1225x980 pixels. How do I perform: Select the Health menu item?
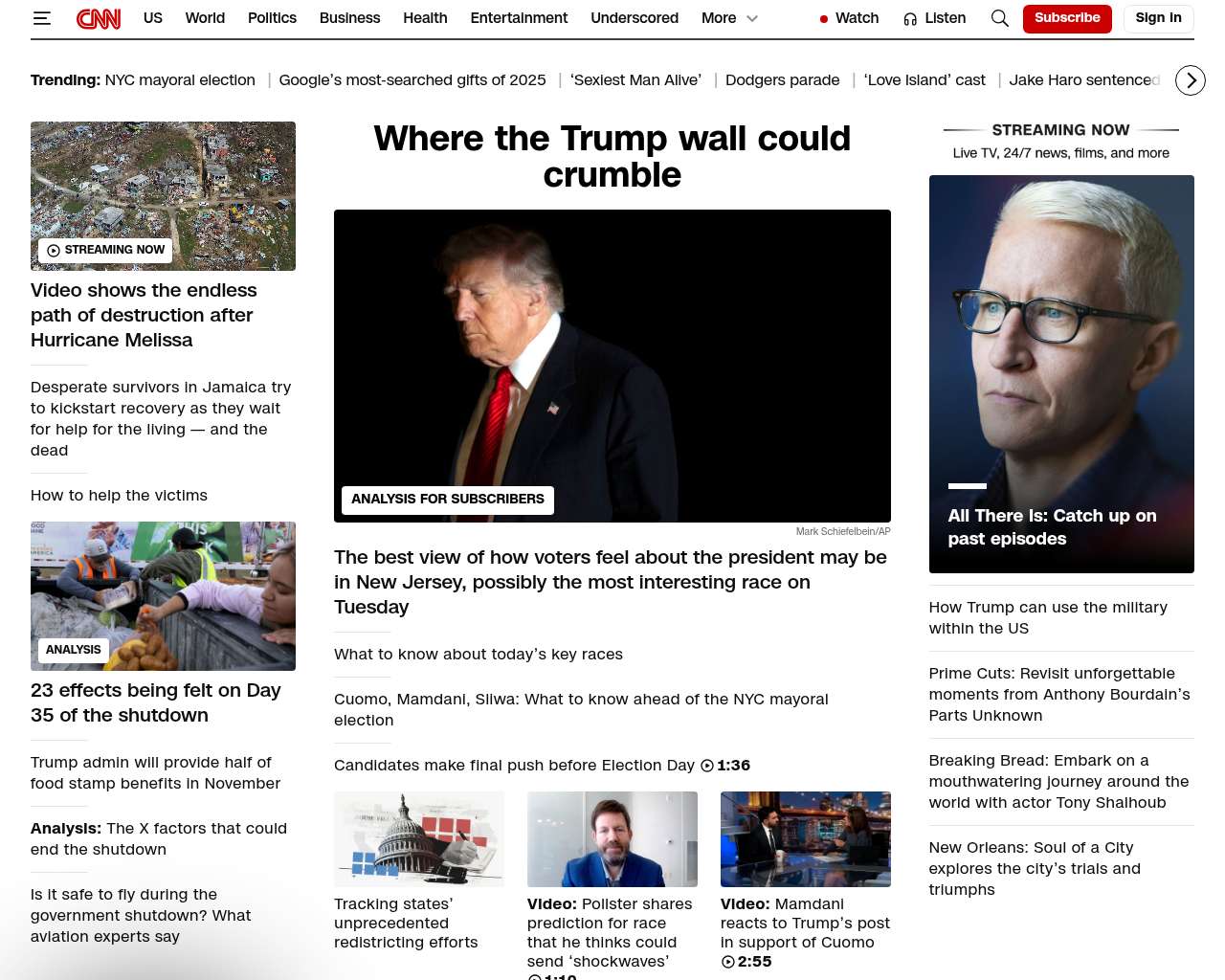[x=425, y=18]
